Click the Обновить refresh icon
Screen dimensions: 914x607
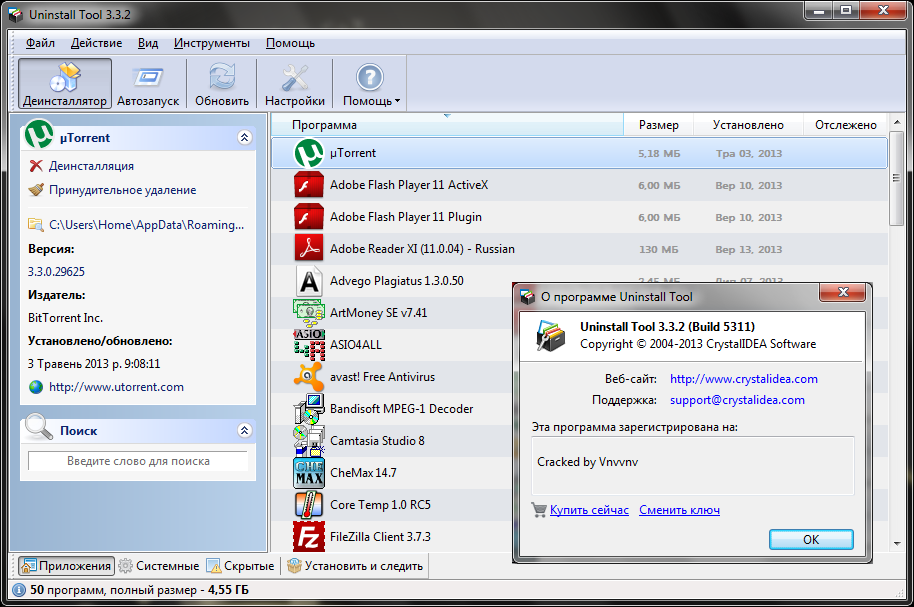coord(222,83)
